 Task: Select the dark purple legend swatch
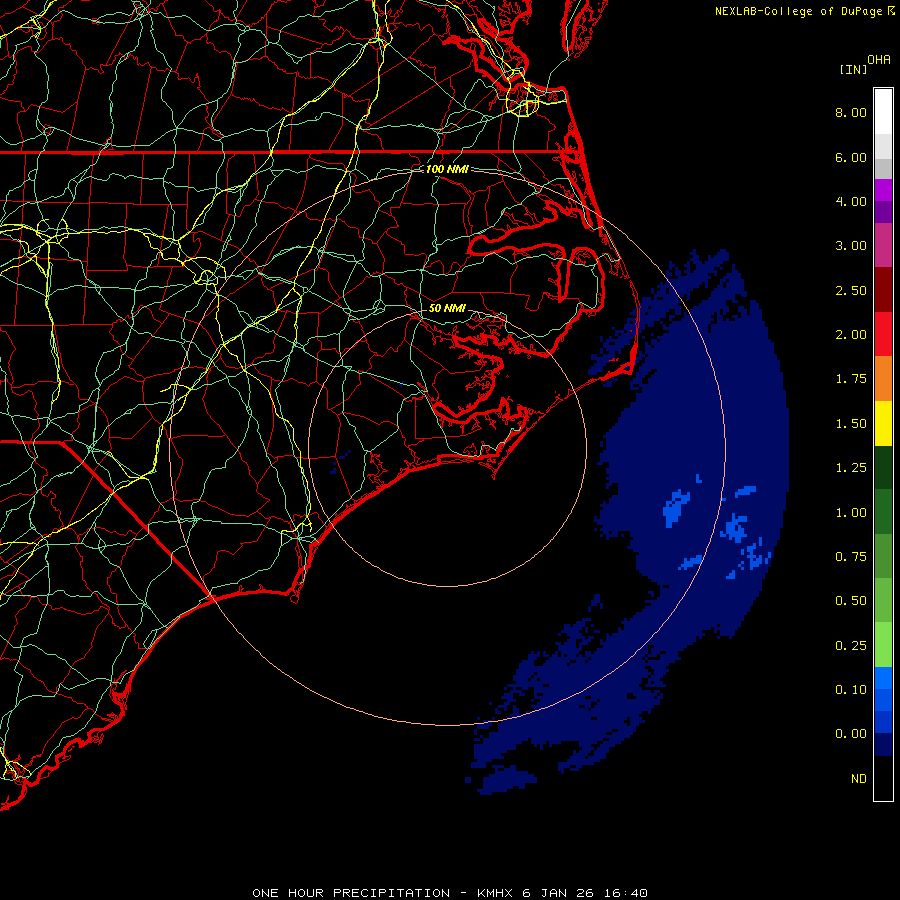point(883,212)
